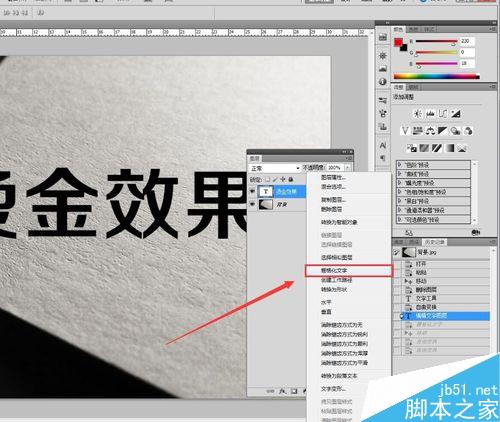Select the 删除图层 history state
500x422 pixels.
[446, 290]
